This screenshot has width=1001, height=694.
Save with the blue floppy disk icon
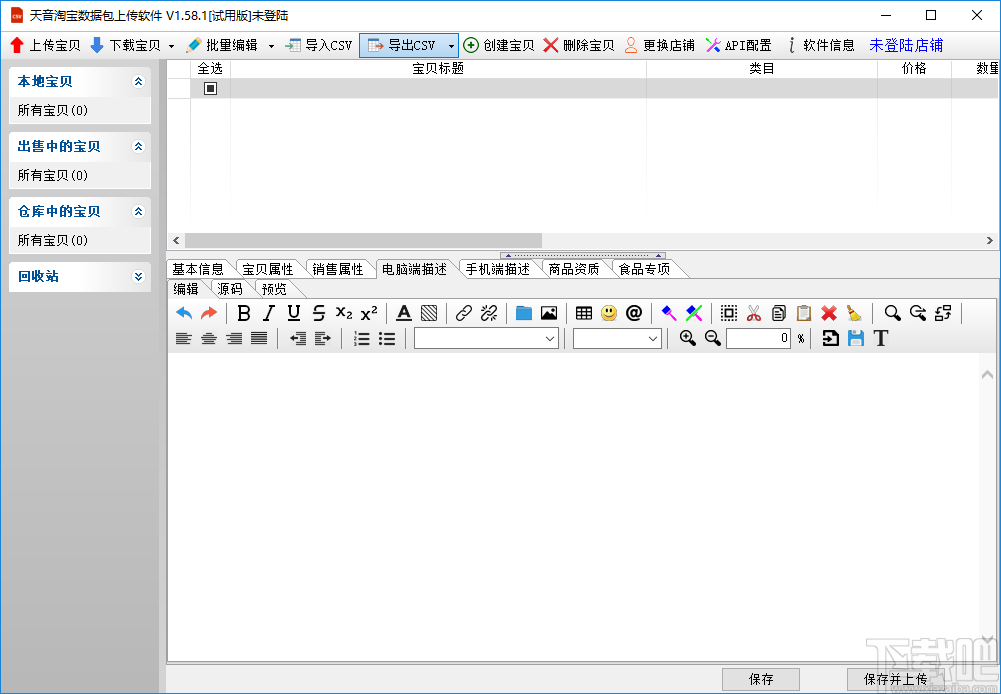pyautogui.click(x=855, y=338)
